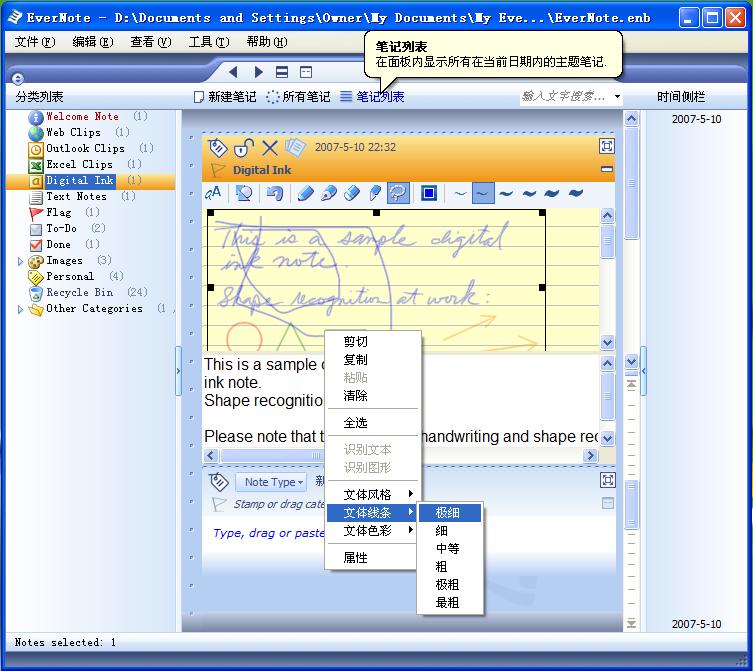
Task: Select the Welcome Note category
Action: 82,117
